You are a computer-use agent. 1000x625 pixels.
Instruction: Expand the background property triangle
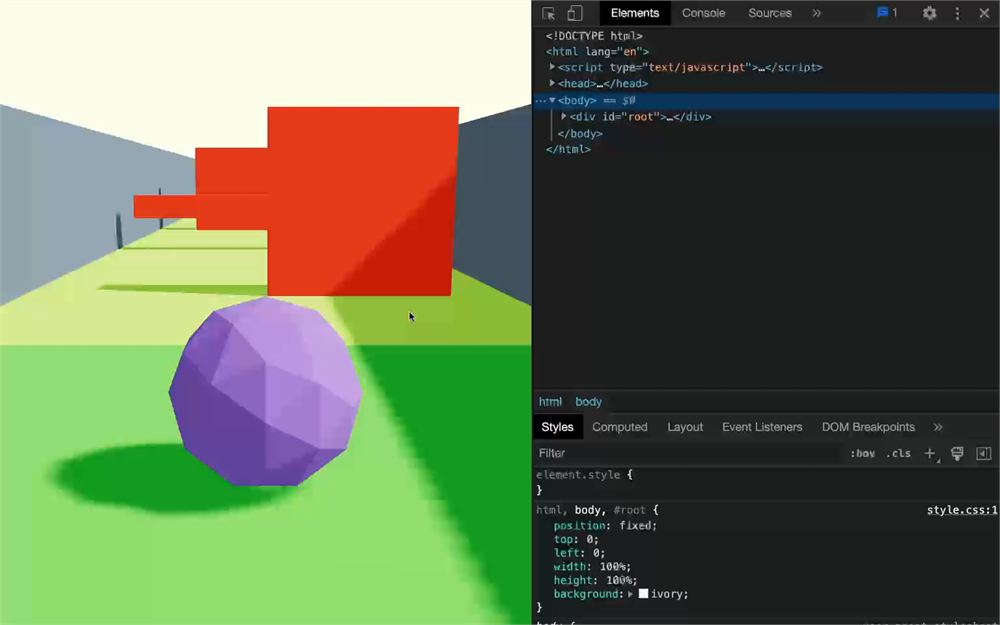630,594
